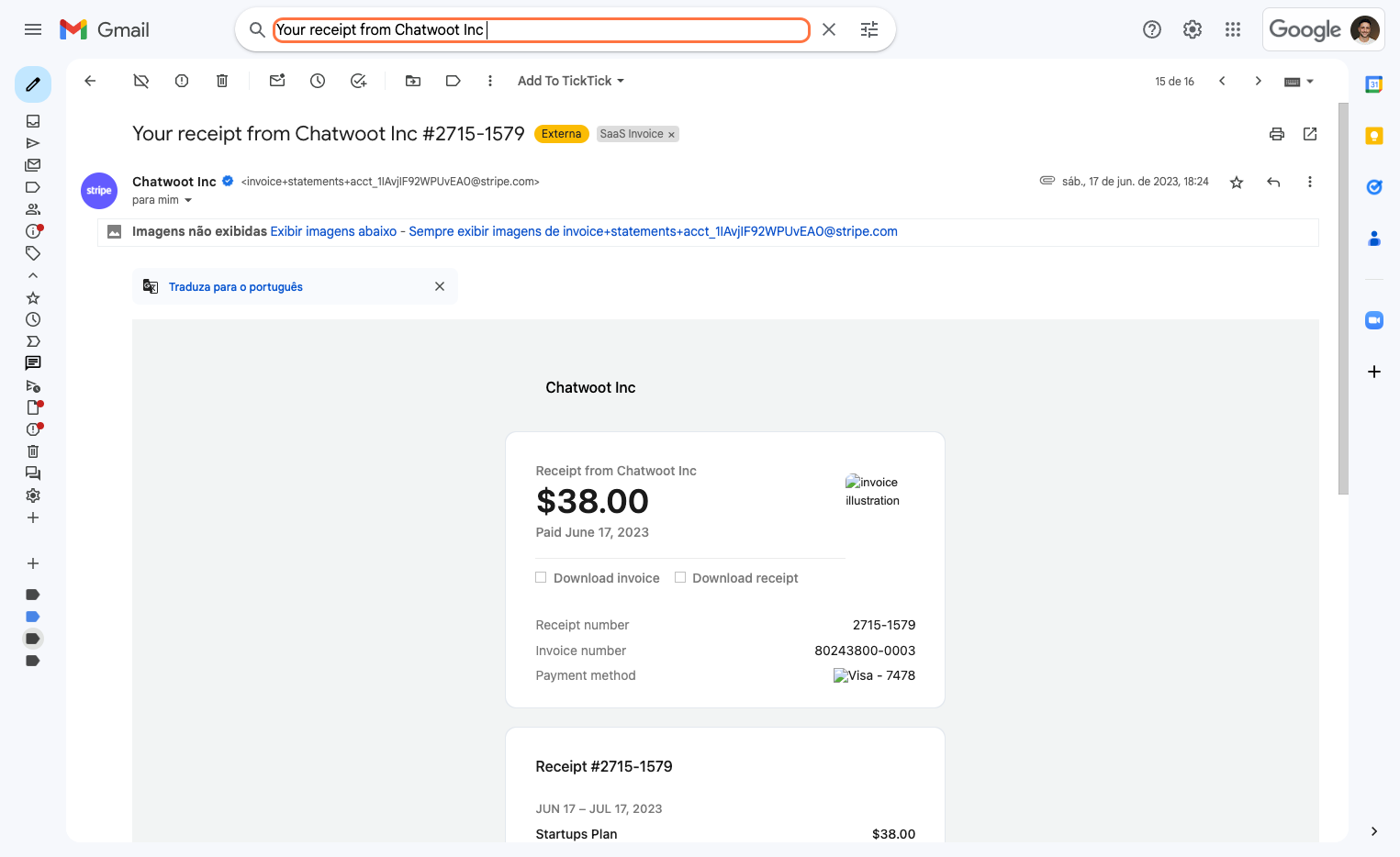Open Google account profile picture
Screen dimensions: 1400x857
1365,29
